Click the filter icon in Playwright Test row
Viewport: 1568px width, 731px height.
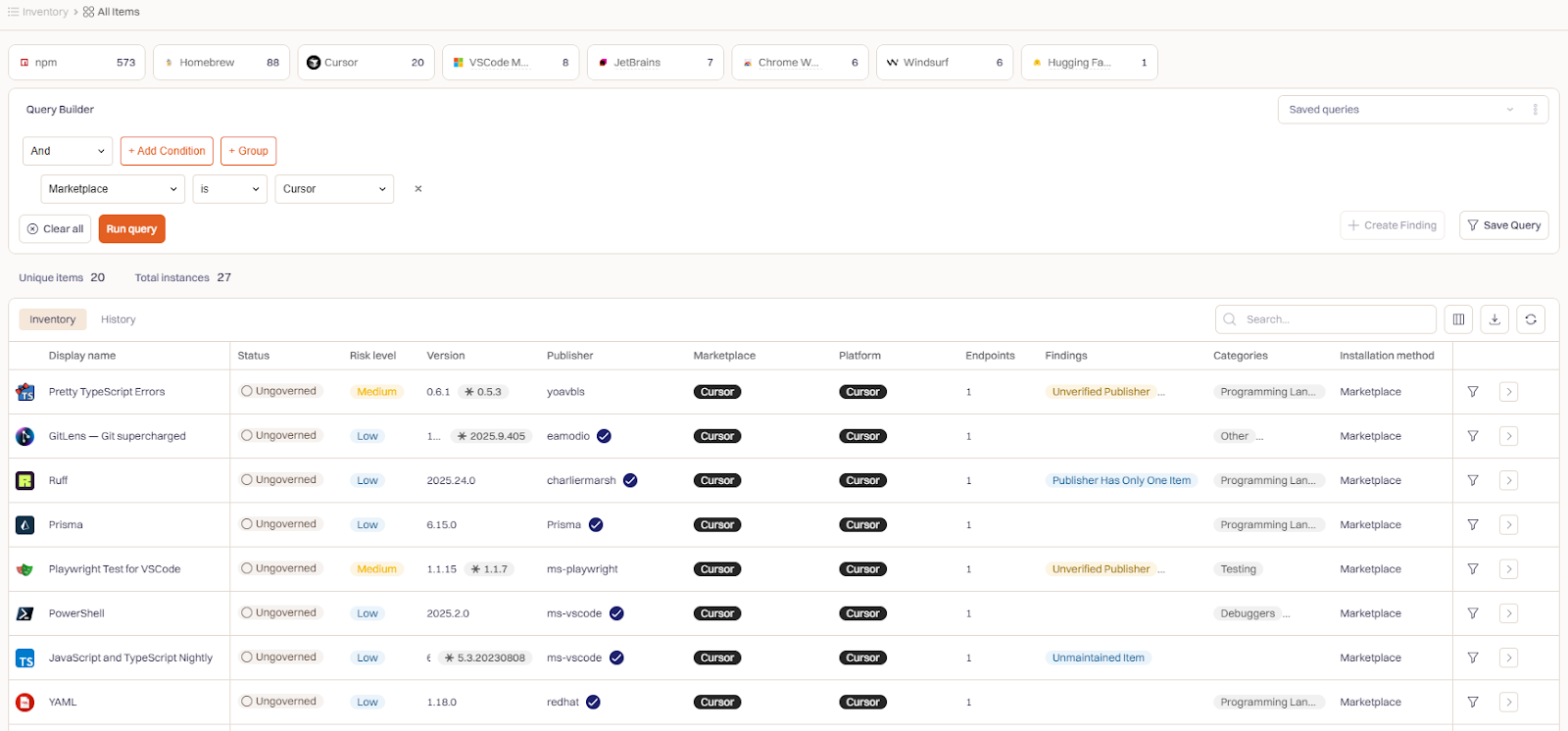tap(1473, 569)
